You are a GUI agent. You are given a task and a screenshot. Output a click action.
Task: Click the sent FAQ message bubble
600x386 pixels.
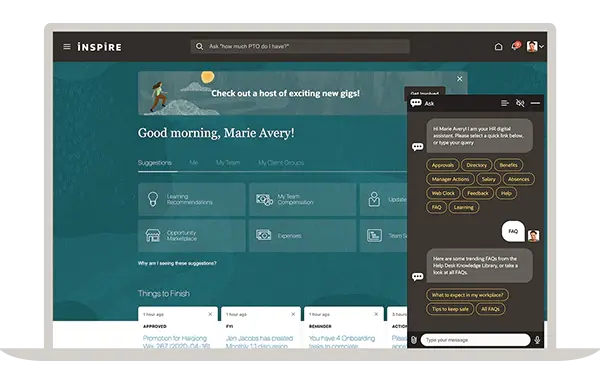click(x=513, y=231)
